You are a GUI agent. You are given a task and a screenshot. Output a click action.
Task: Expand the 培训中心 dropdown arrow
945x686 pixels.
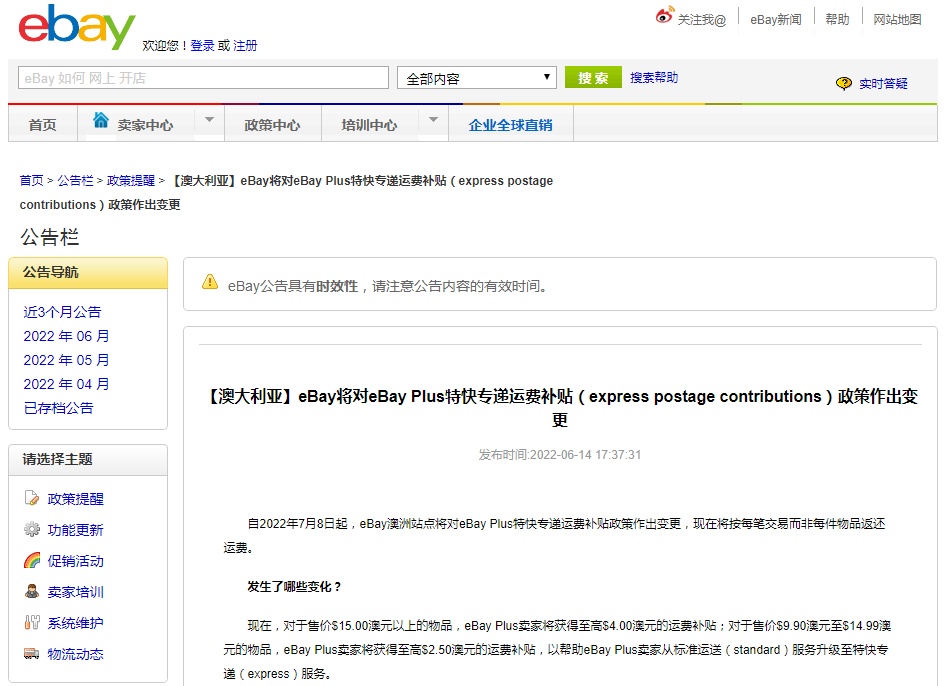pyautogui.click(x=433, y=119)
